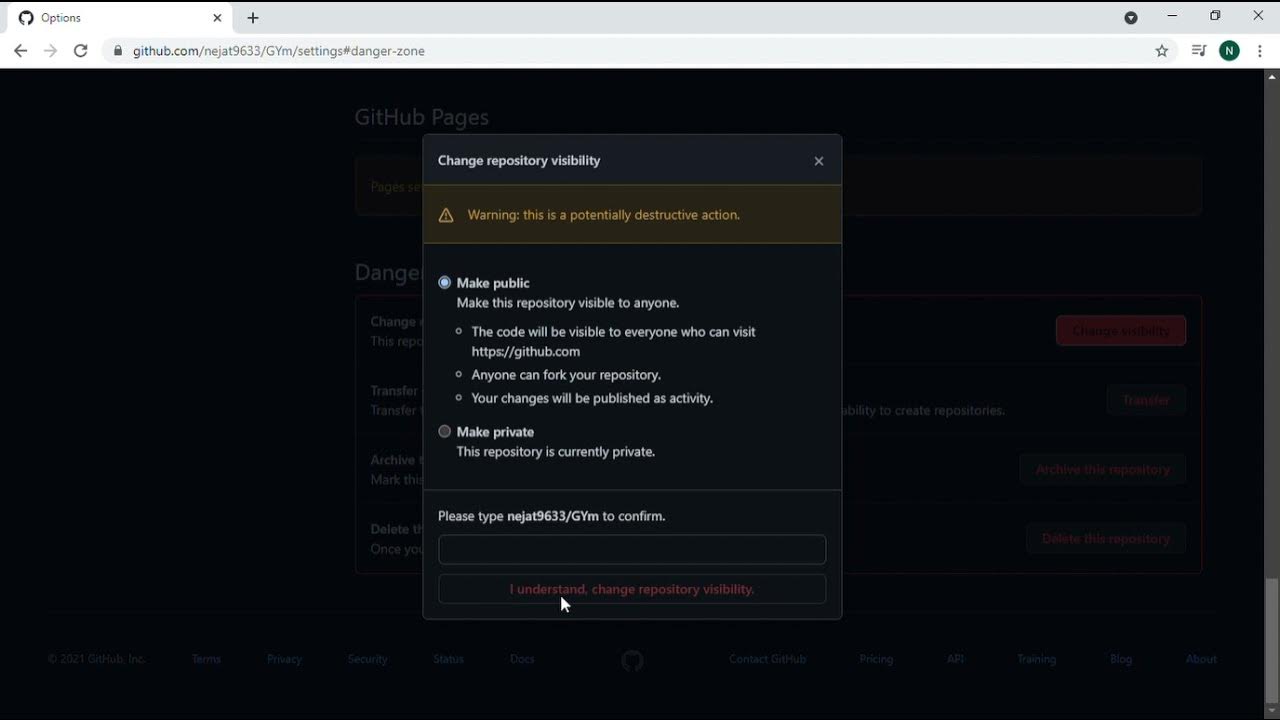Go back in browser history
This screenshot has width=1280, height=720.
pos(21,51)
